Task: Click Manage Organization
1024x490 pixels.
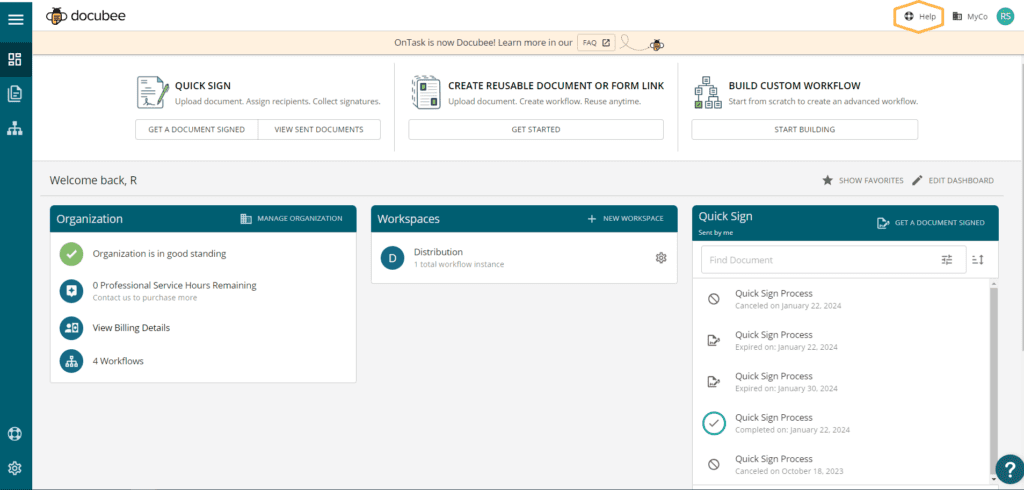Action: tap(292, 218)
